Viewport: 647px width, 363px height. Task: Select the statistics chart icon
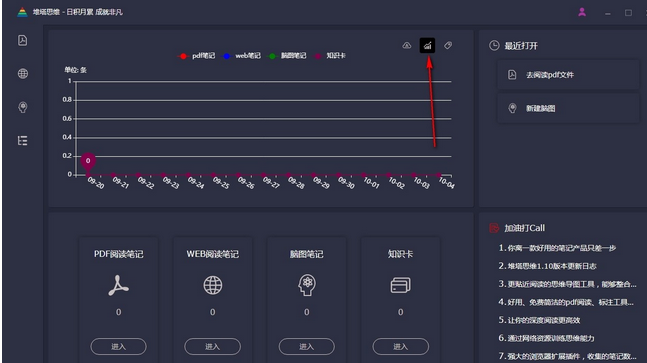[x=427, y=45]
